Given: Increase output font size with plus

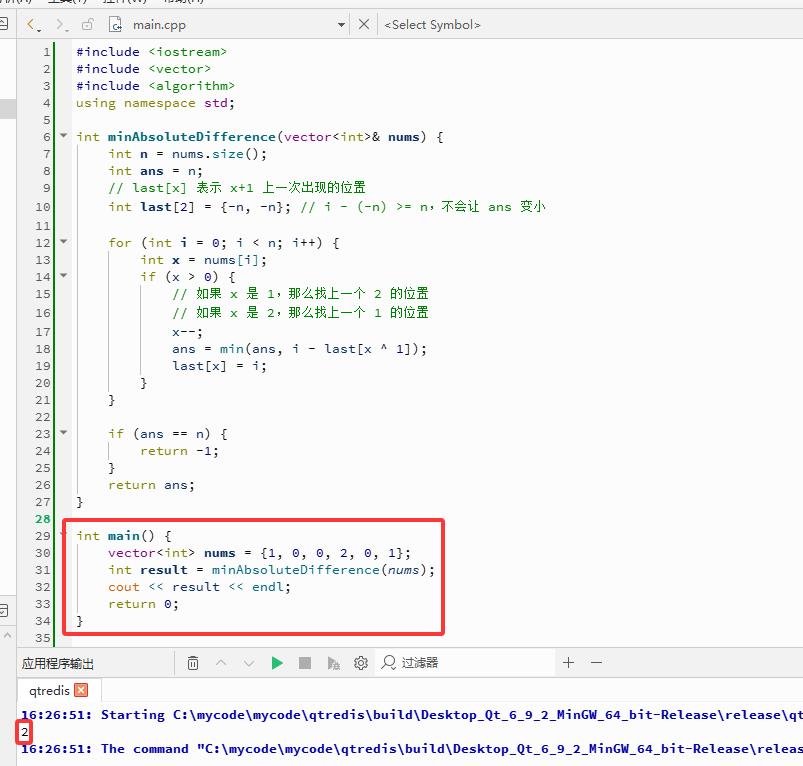Looking at the screenshot, I should point(568,663).
